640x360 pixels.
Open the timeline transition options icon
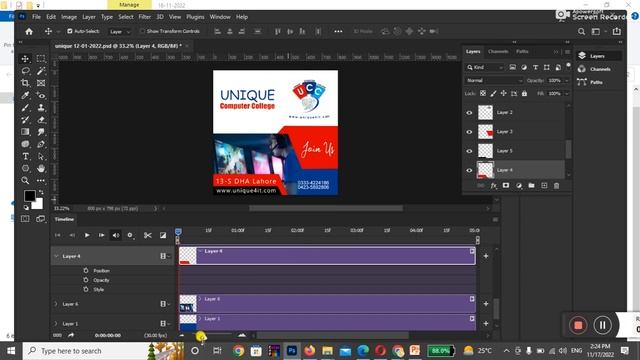(163, 235)
